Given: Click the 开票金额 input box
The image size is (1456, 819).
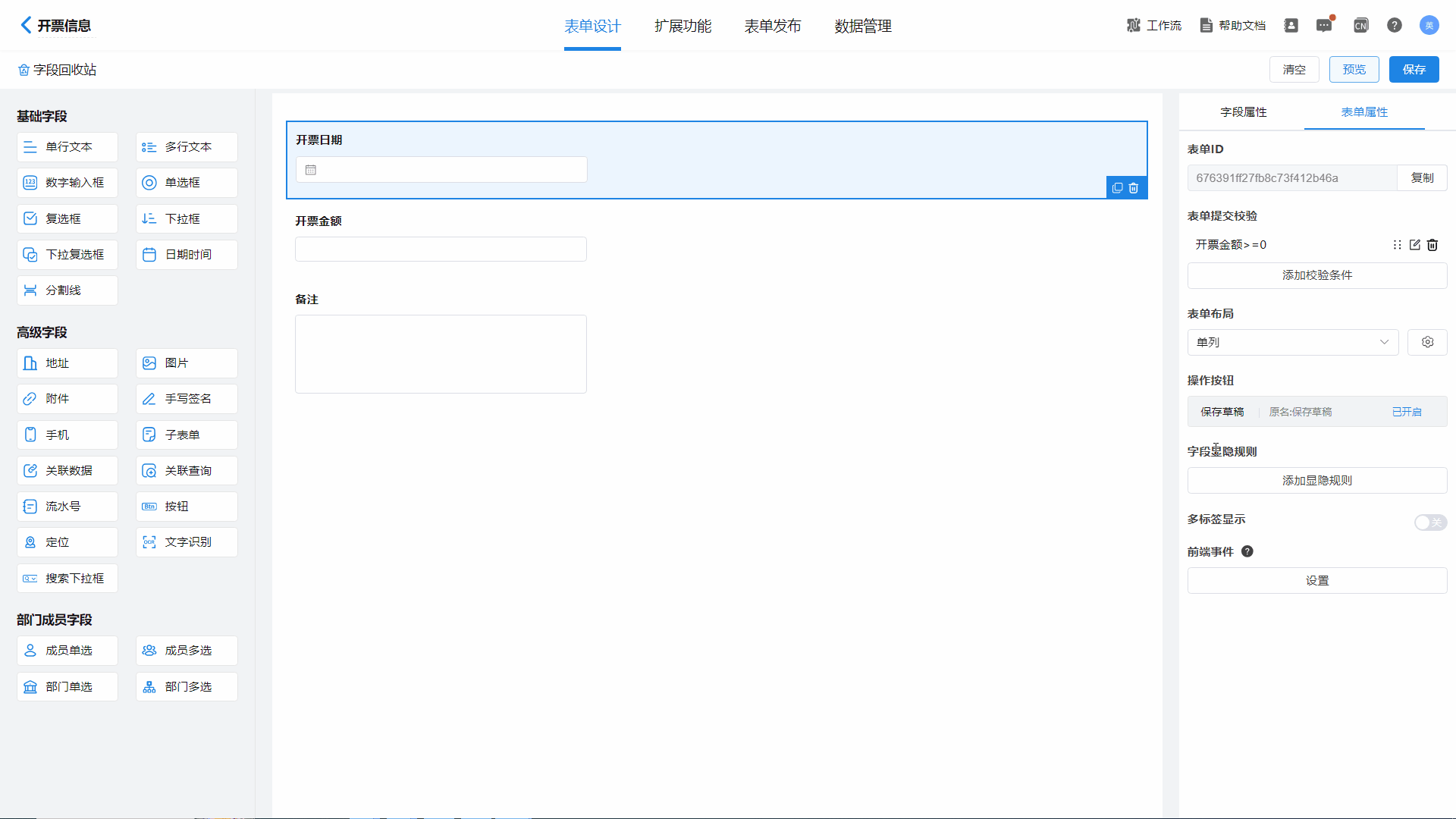Looking at the screenshot, I should point(441,249).
